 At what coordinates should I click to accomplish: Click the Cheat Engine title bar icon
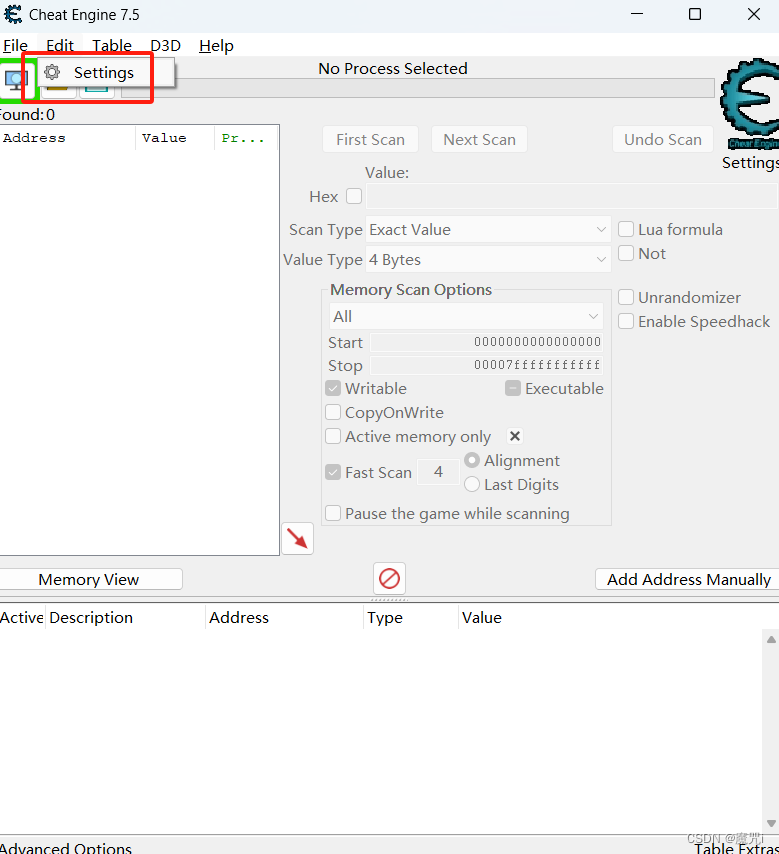pyautogui.click(x=13, y=15)
